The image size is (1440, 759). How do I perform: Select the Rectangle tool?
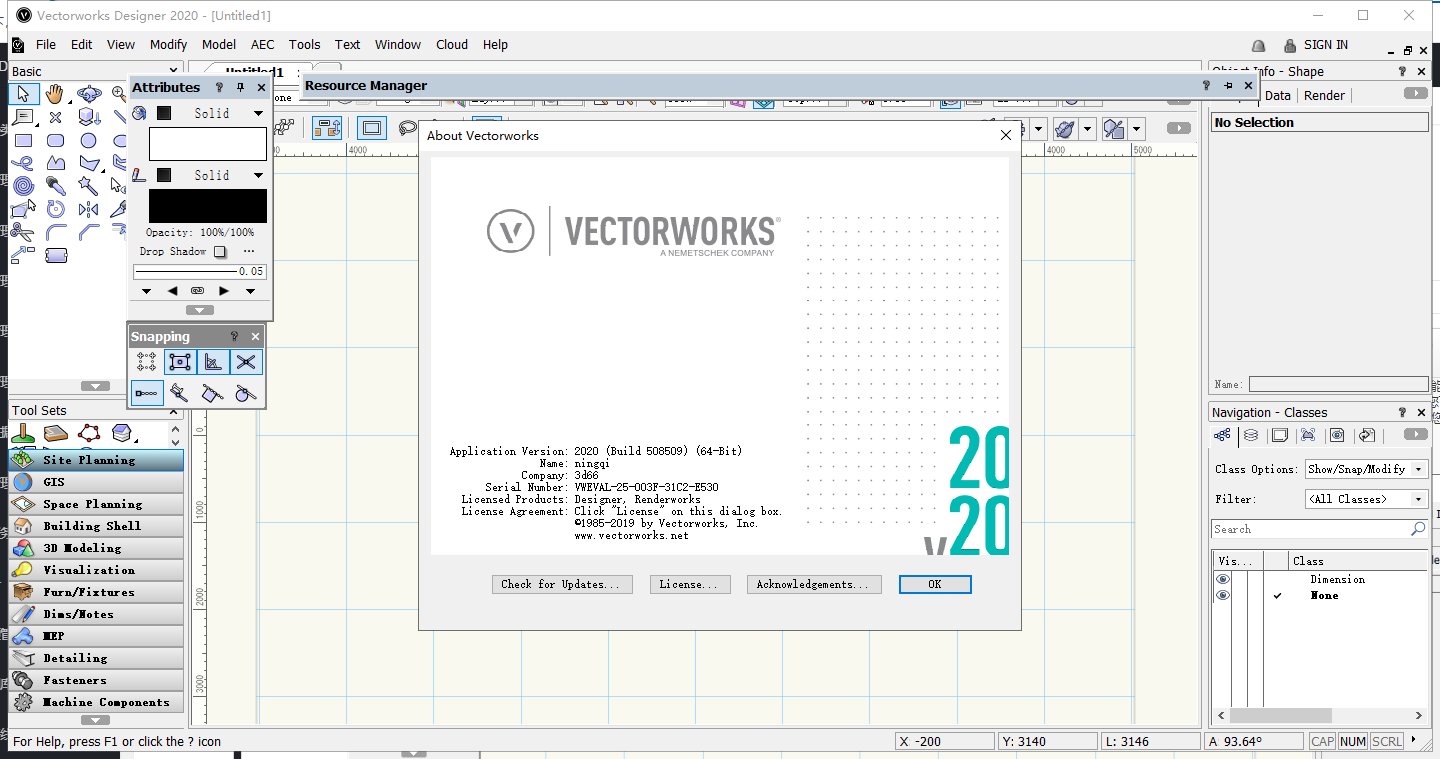point(24,141)
